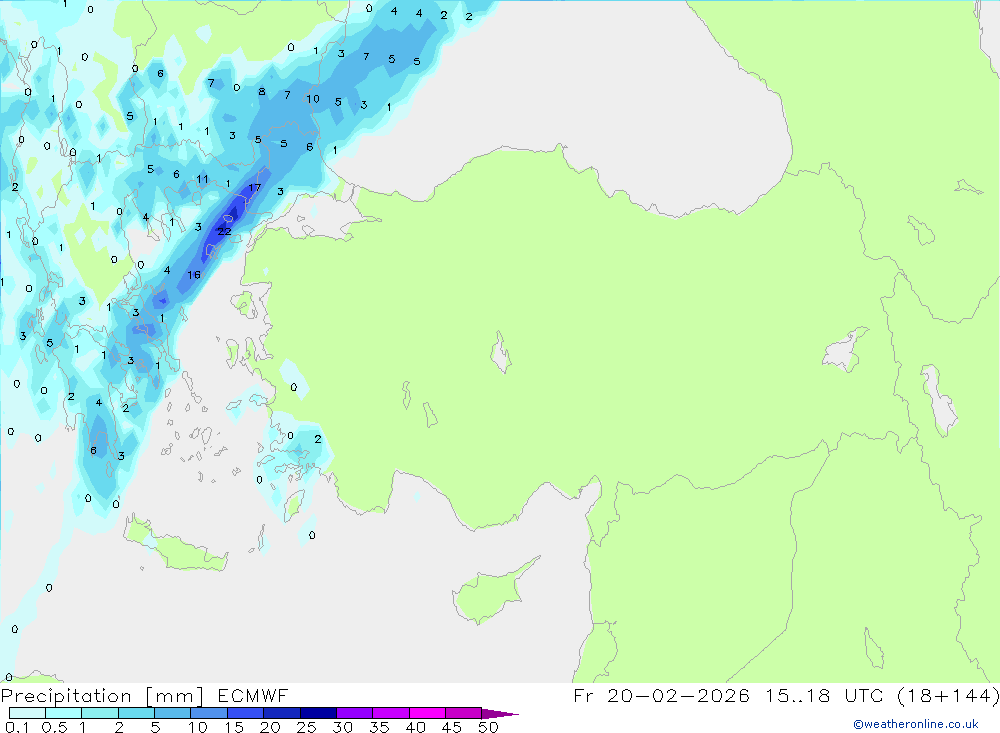Click the 45–50 mm dark magenta legend swatch
Image resolution: width=1000 pixels, height=733 pixels.
[x=464, y=713]
